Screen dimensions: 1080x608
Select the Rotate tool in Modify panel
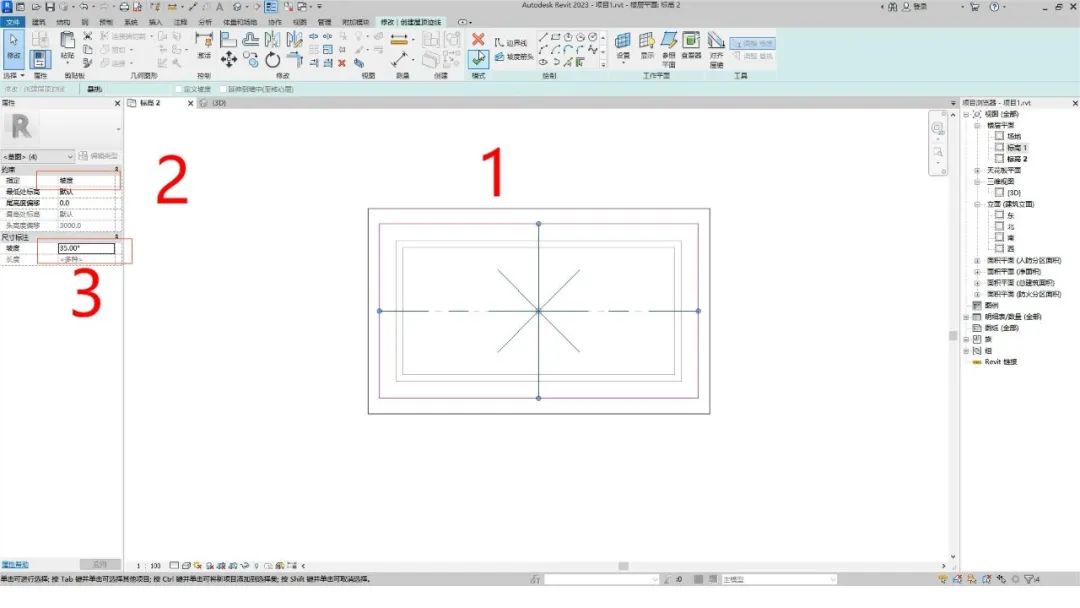(x=273, y=60)
